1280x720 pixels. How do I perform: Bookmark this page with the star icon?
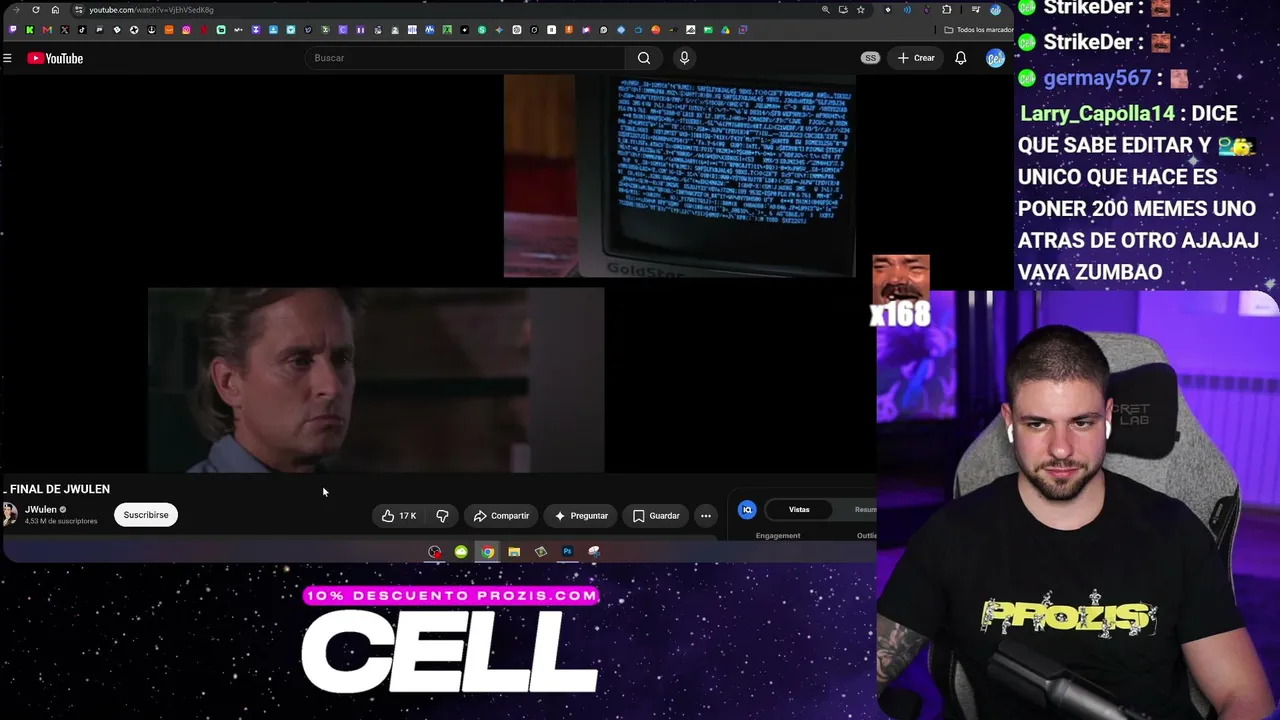tap(860, 10)
